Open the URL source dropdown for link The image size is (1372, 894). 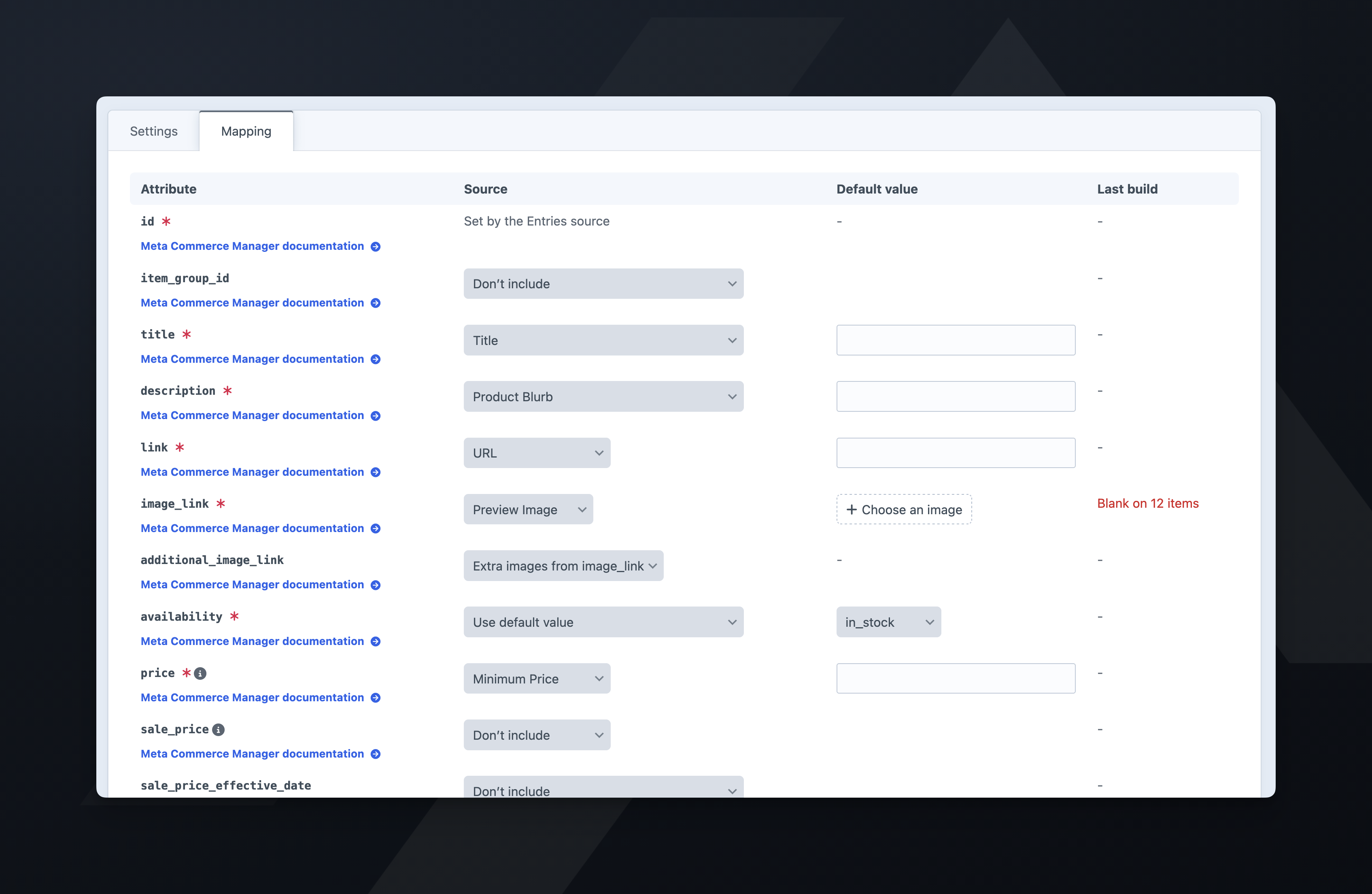[x=537, y=453]
